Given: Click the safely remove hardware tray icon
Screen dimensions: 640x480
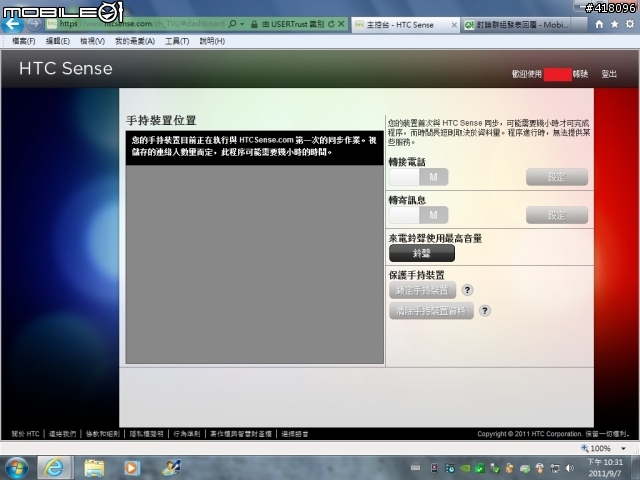Looking at the screenshot, I should coord(495,468).
